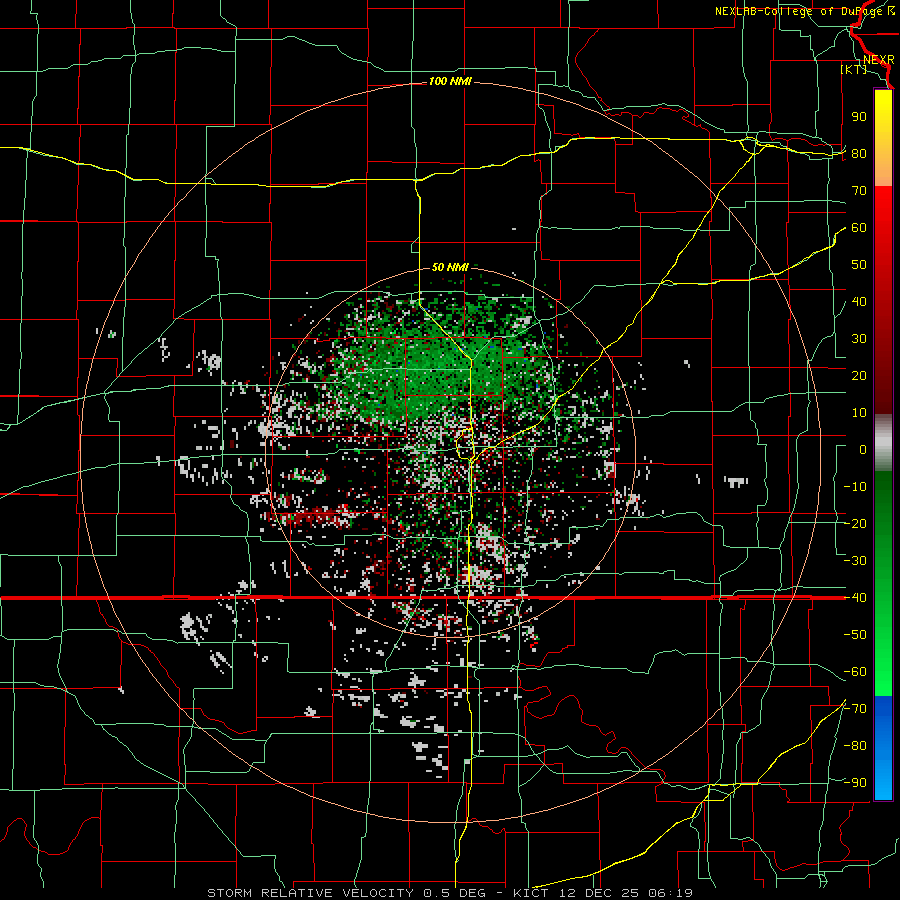Click the -50 value on the velocity scale
Screen dimensions: 900x900
point(855,635)
